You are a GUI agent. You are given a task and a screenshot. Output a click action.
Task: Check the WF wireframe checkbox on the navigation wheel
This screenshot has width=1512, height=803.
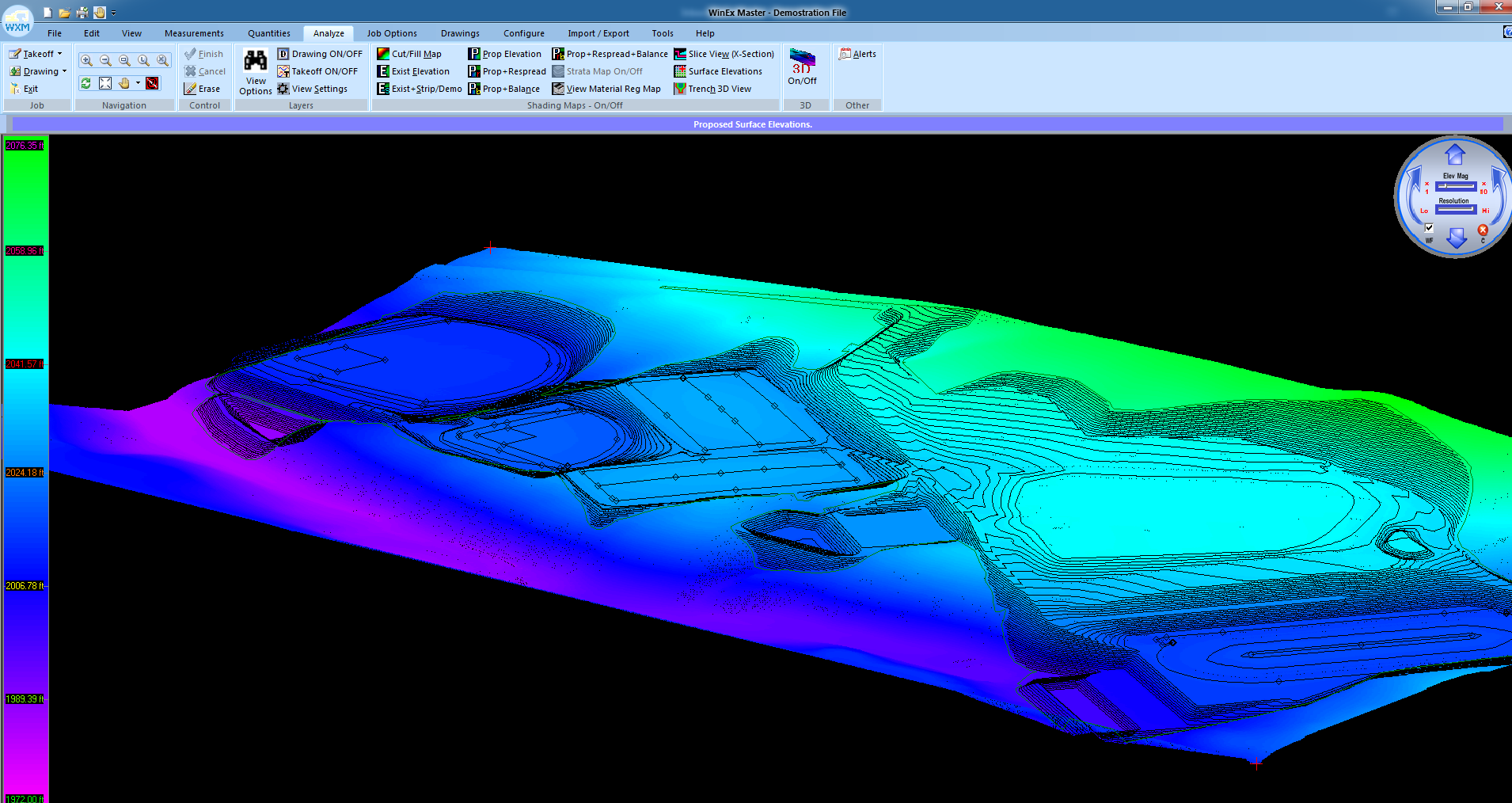1428,227
